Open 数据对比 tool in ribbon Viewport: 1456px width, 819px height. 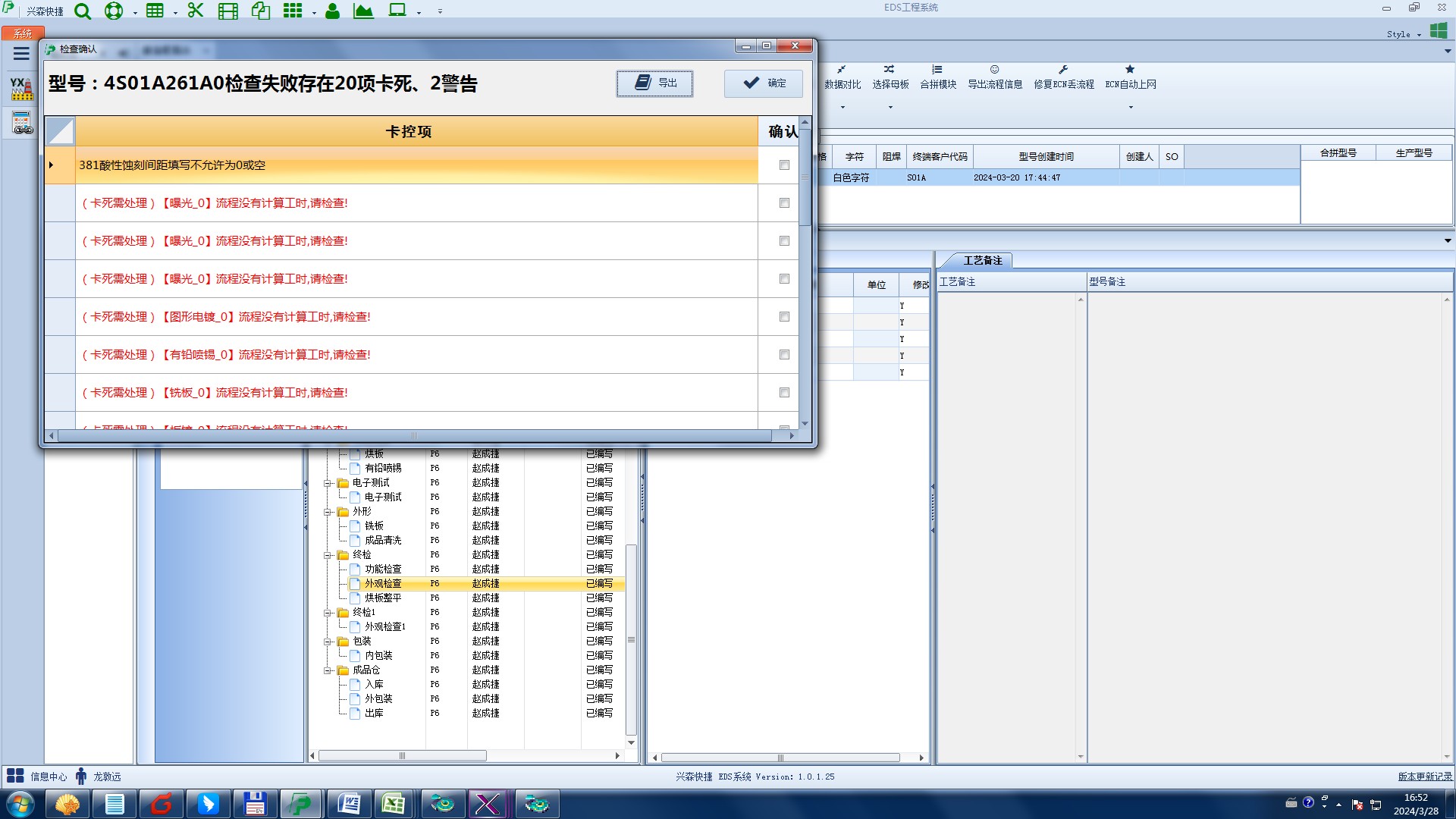pos(842,77)
